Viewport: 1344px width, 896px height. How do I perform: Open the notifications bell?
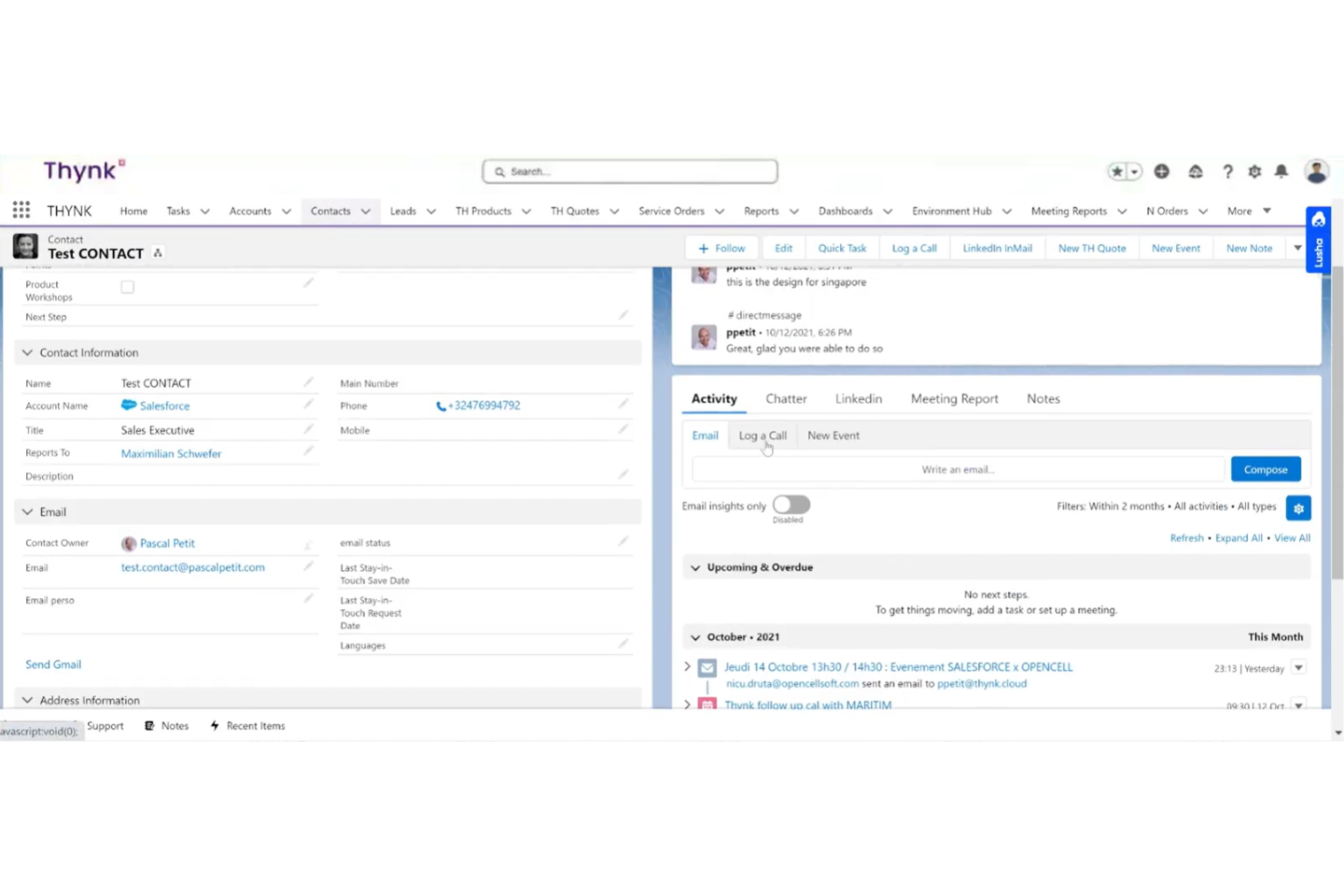(x=1281, y=171)
